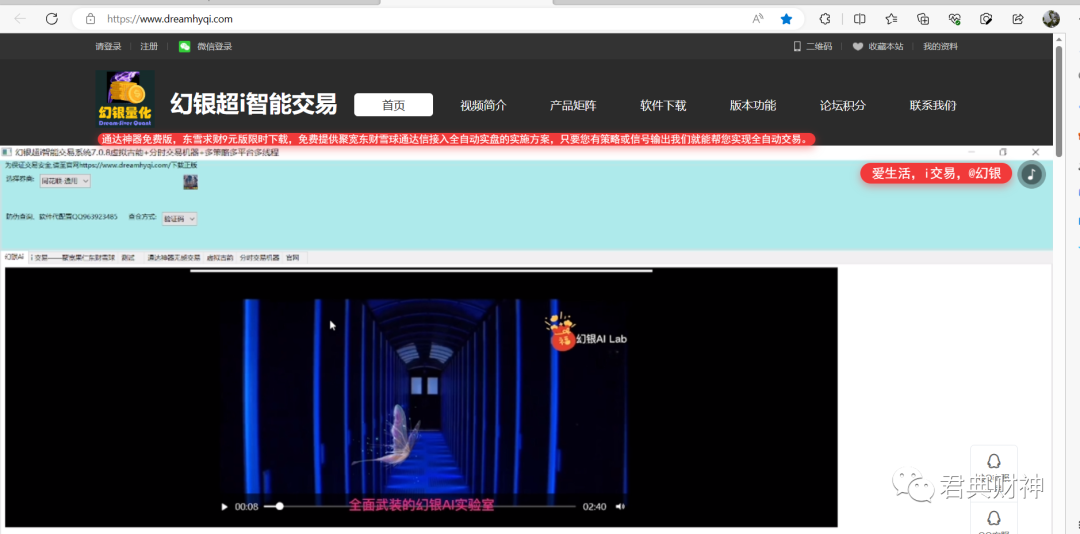Select the 通达神器无感交易 tab
Screen dimensions: 1080x534
point(173,257)
